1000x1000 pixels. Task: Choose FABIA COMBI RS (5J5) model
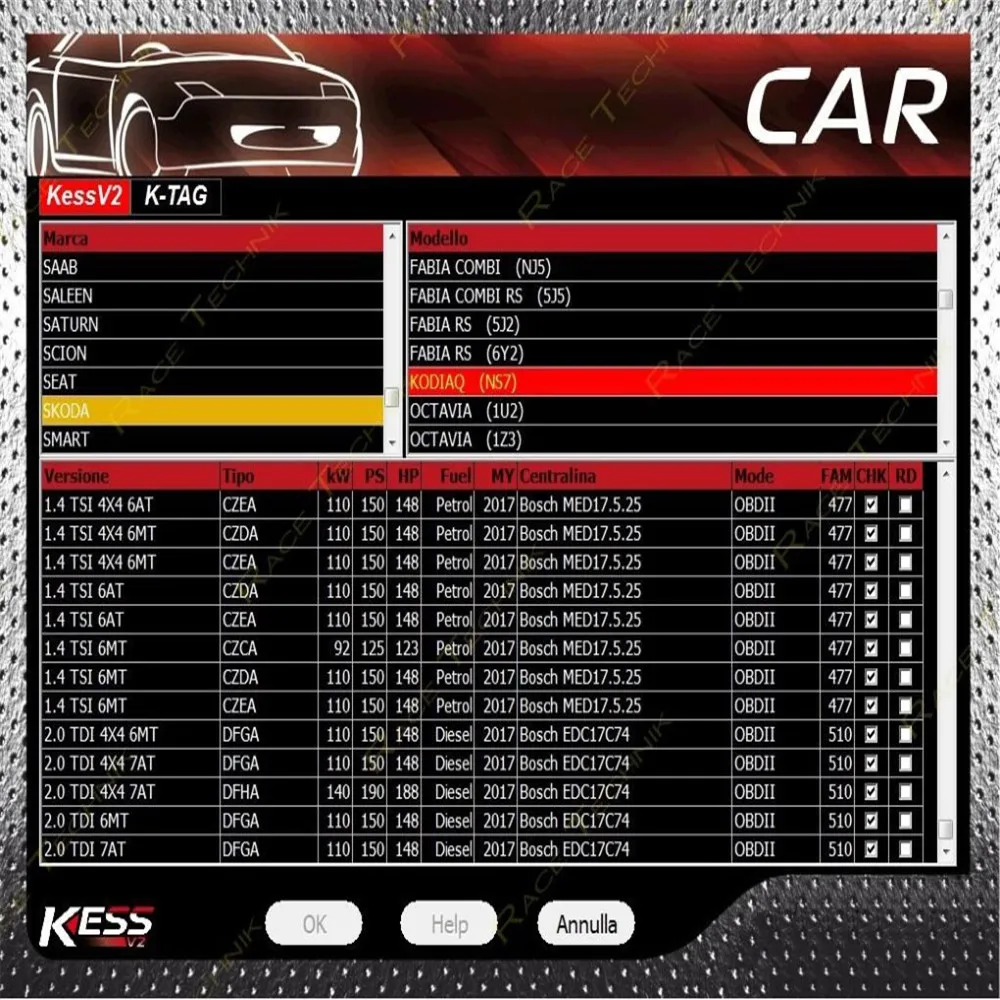[673, 296]
